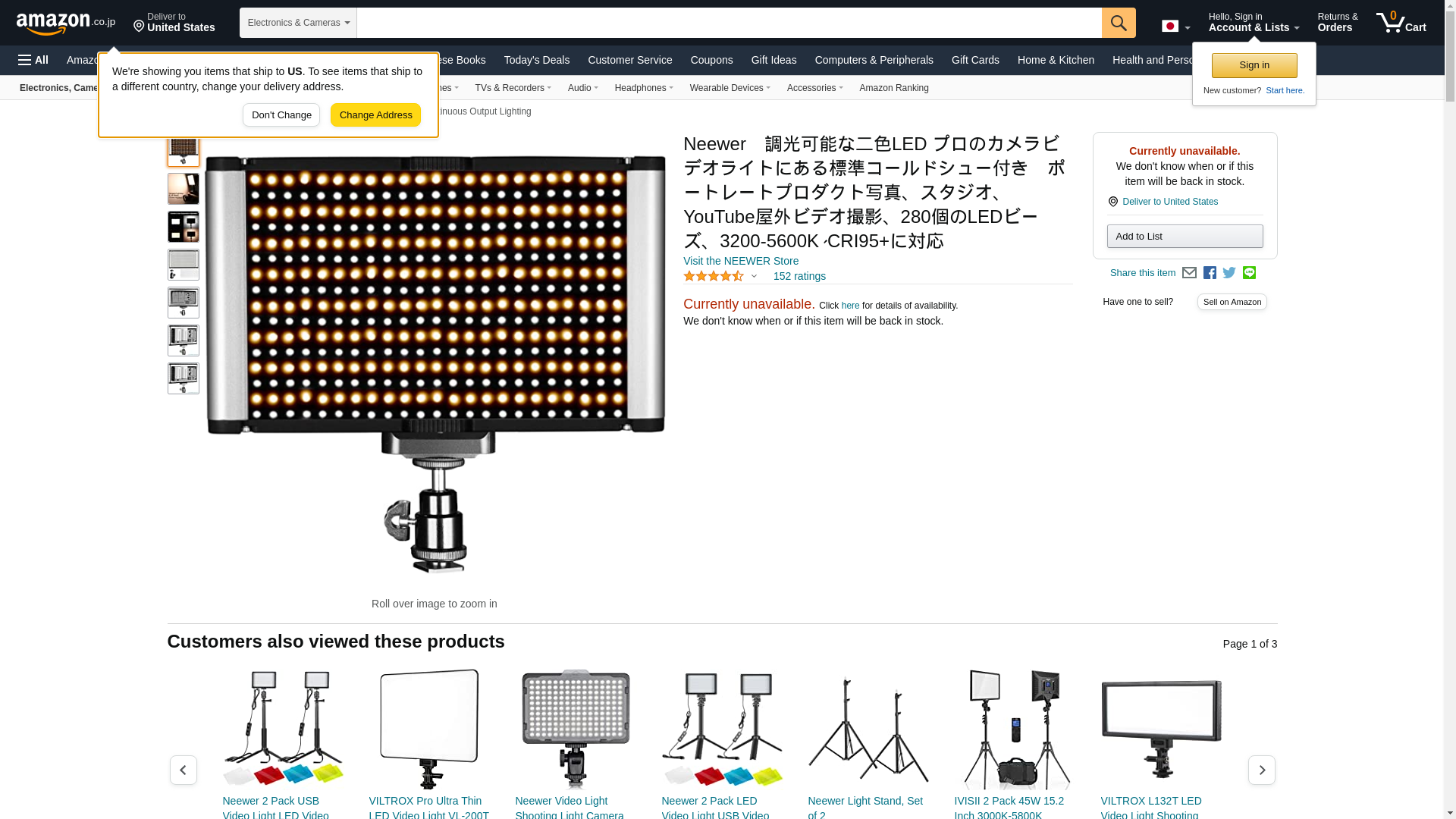Click the magnifying glass search button
Viewport: 1456px width, 819px height.
[1119, 23]
